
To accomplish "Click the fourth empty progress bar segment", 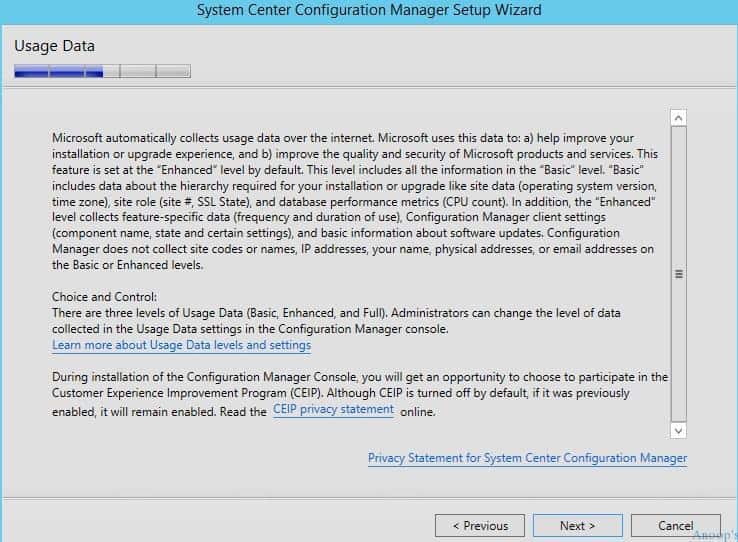I will (x=138, y=71).
